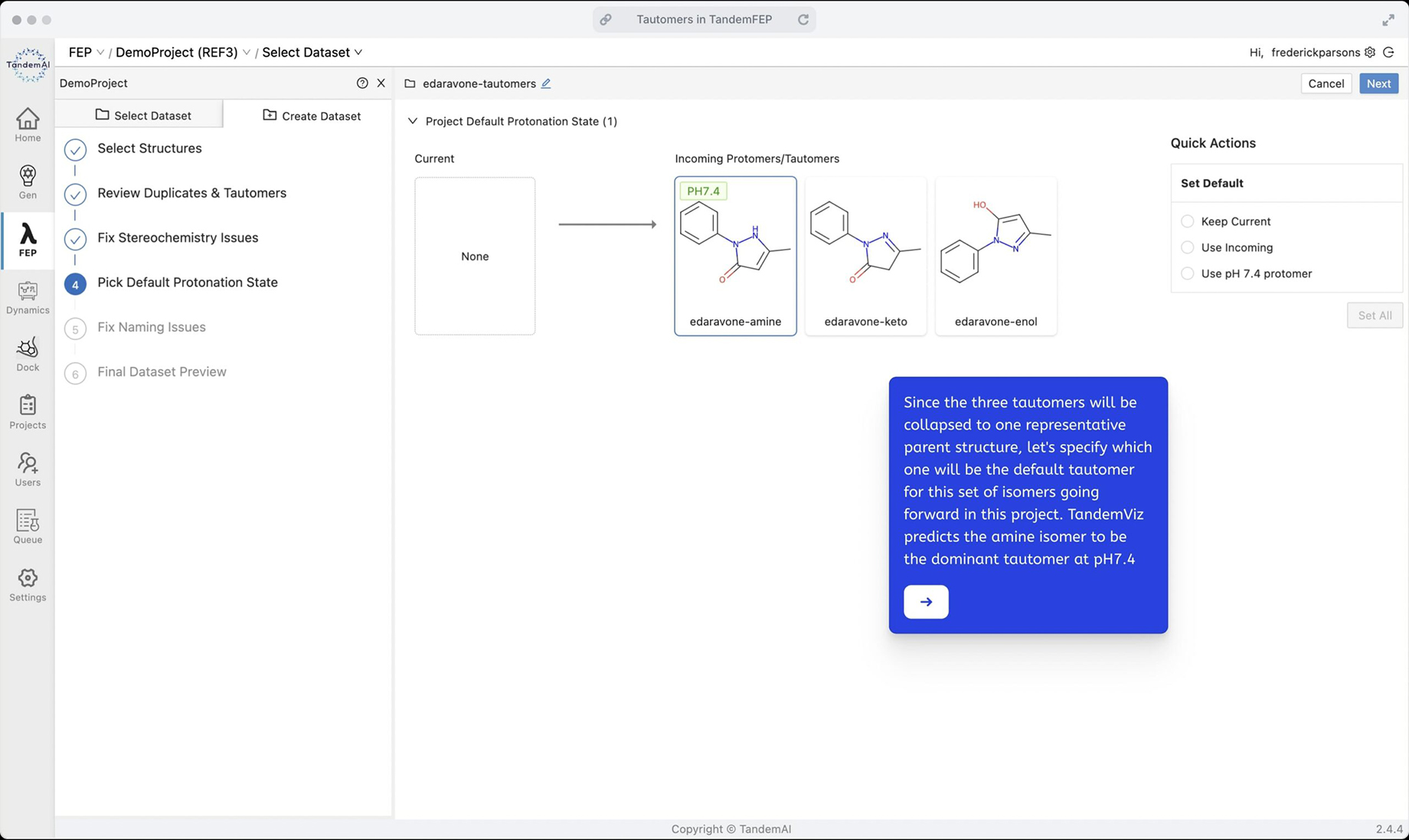The height and width of the screenshot is (840, 1409).
Task: Select the edaravone-keto tautomer card
Action: tap(865, 256)
